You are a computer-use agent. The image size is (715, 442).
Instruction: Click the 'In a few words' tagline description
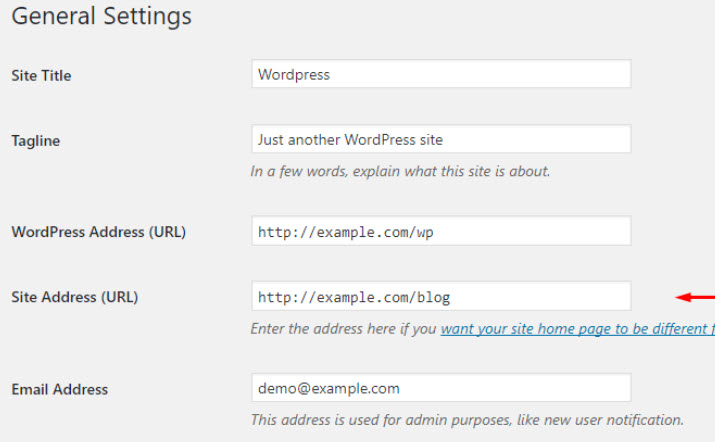pos(400,171)
